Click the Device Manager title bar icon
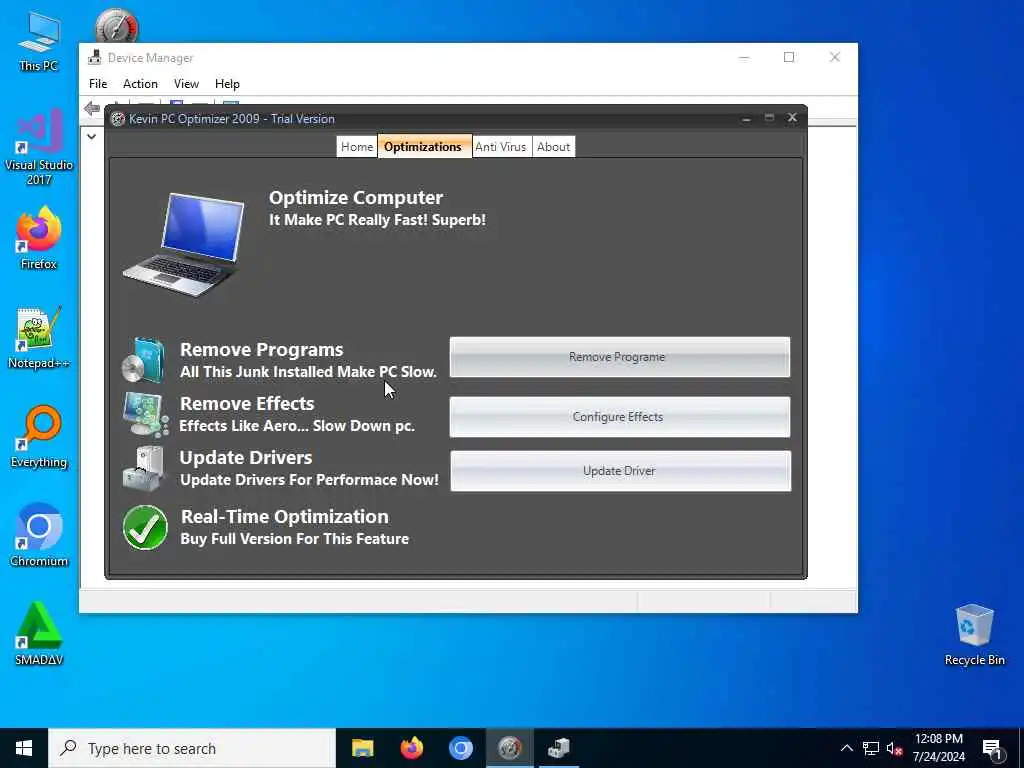The height and width of the screenshot is (768, 1024). click(x=95, y=57)
